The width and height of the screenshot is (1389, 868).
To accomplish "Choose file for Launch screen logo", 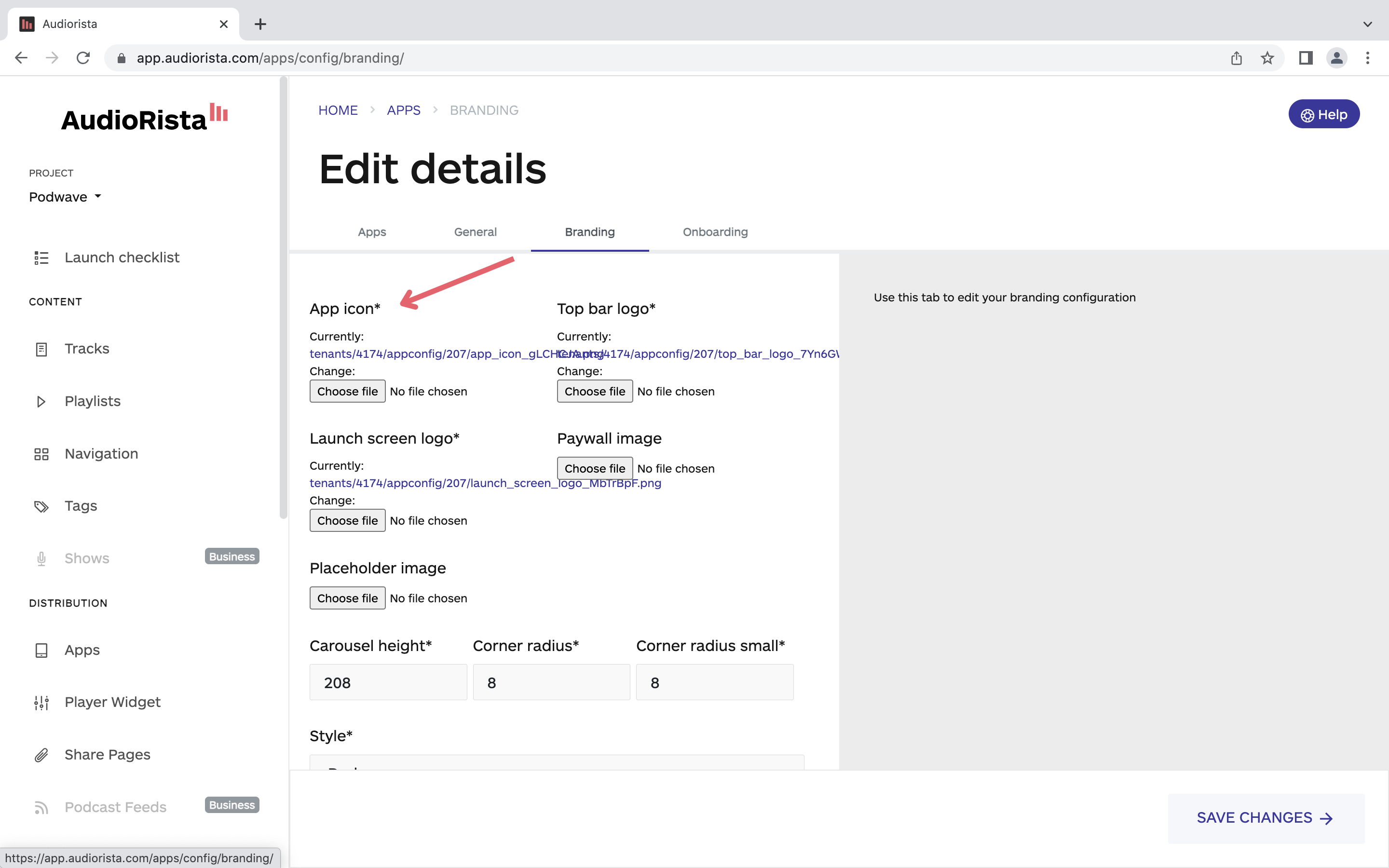I will tap(347, 521).
